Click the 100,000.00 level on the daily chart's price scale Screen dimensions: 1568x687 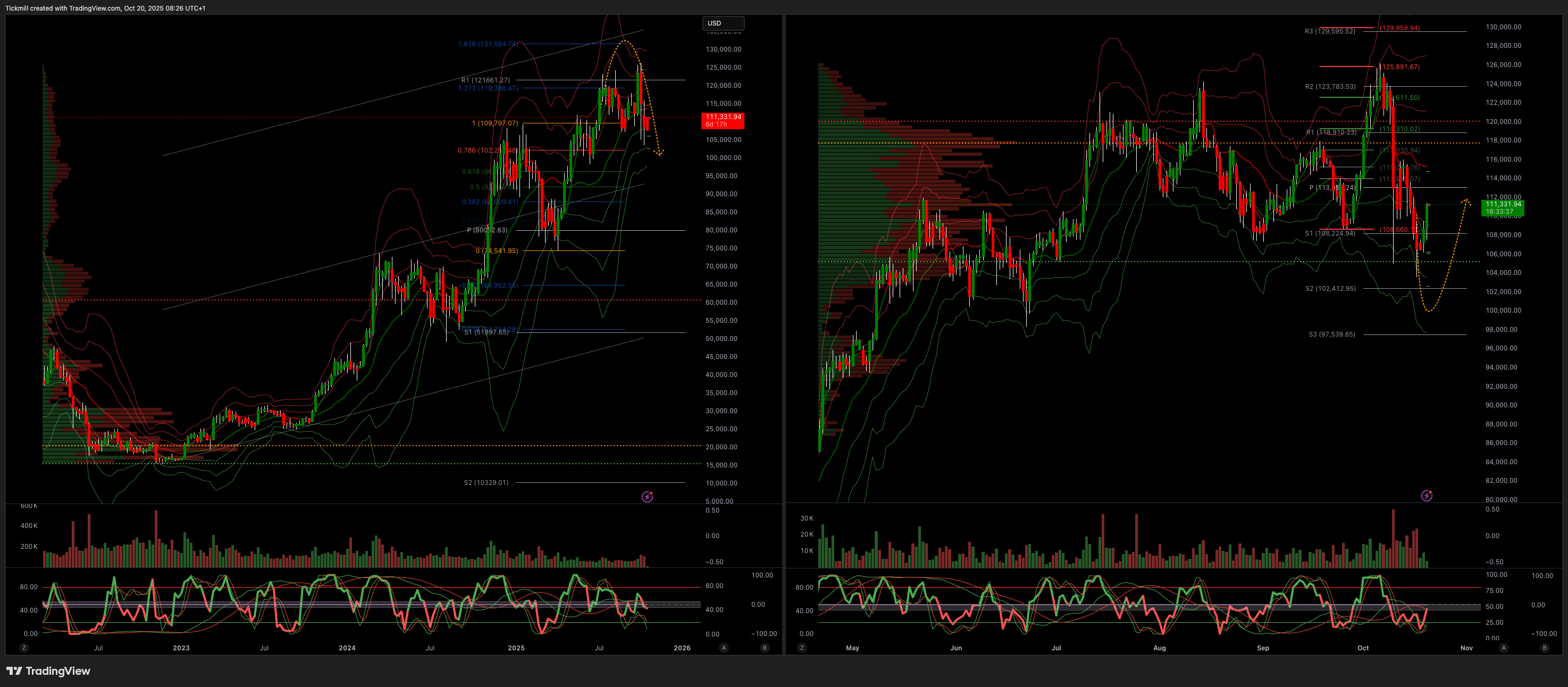click(x=1503, y=311)
